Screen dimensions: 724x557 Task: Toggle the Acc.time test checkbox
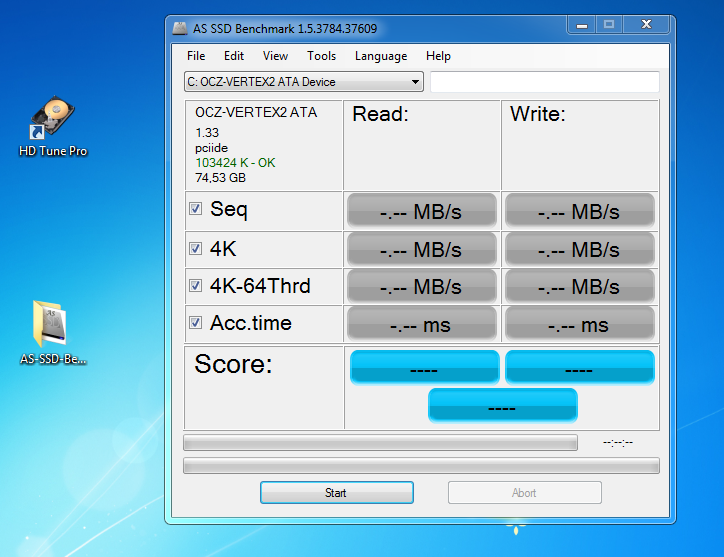(x=195, y=322)
